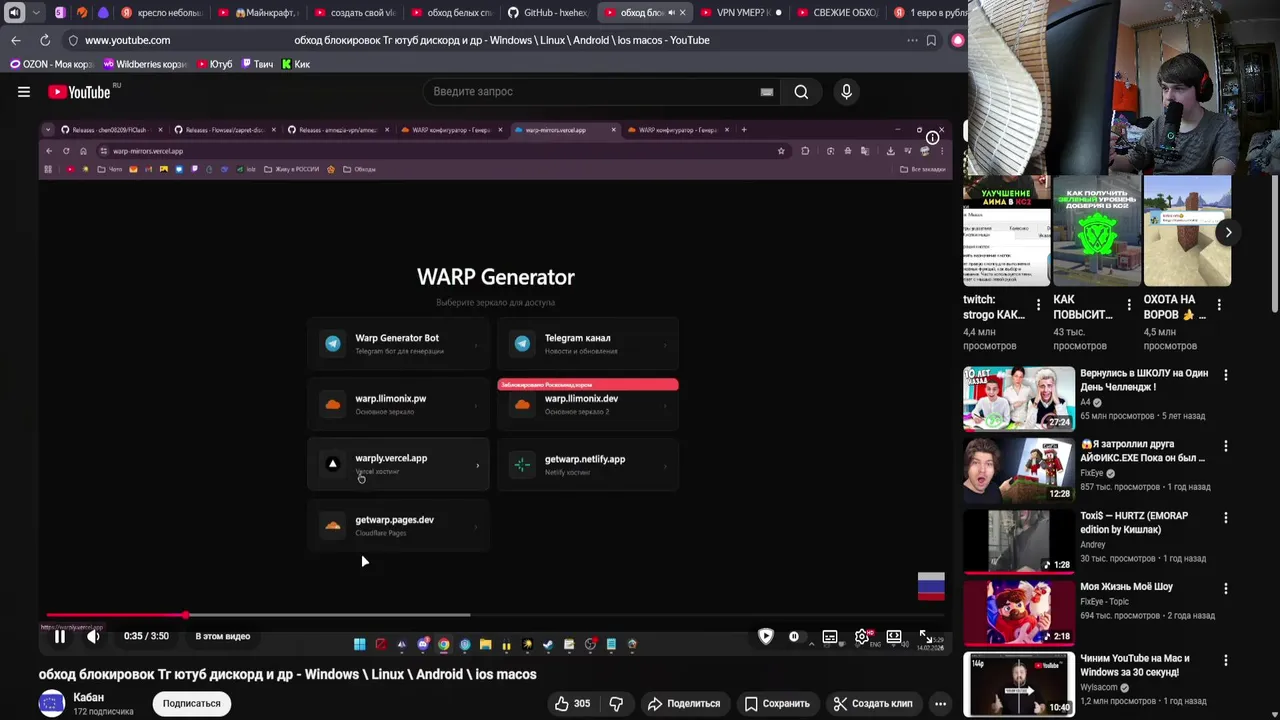Mute the video player volume
This screenshot has width=1280, height=720.
(x=93, y=636)
